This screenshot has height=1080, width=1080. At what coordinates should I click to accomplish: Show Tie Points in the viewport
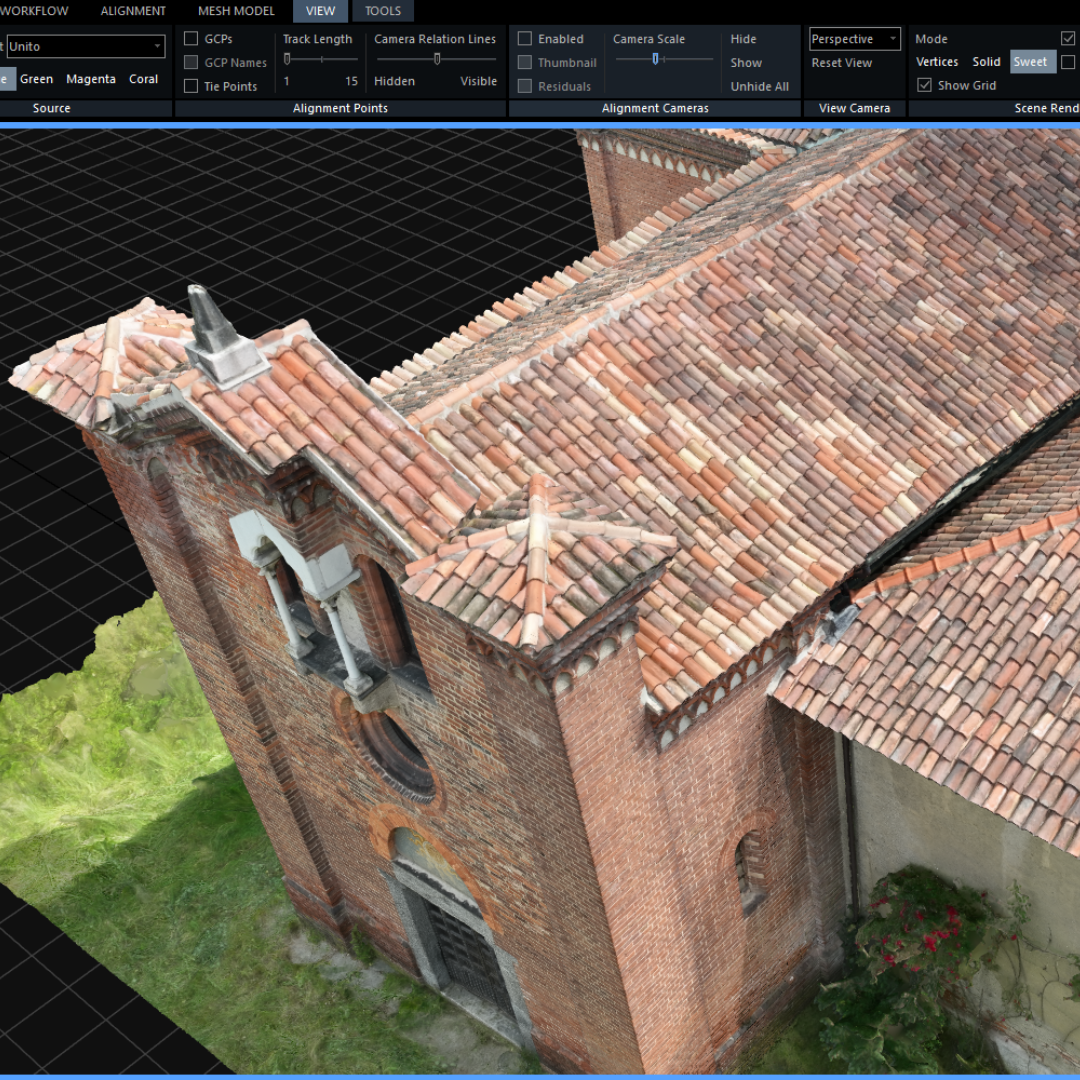[190, 86]
